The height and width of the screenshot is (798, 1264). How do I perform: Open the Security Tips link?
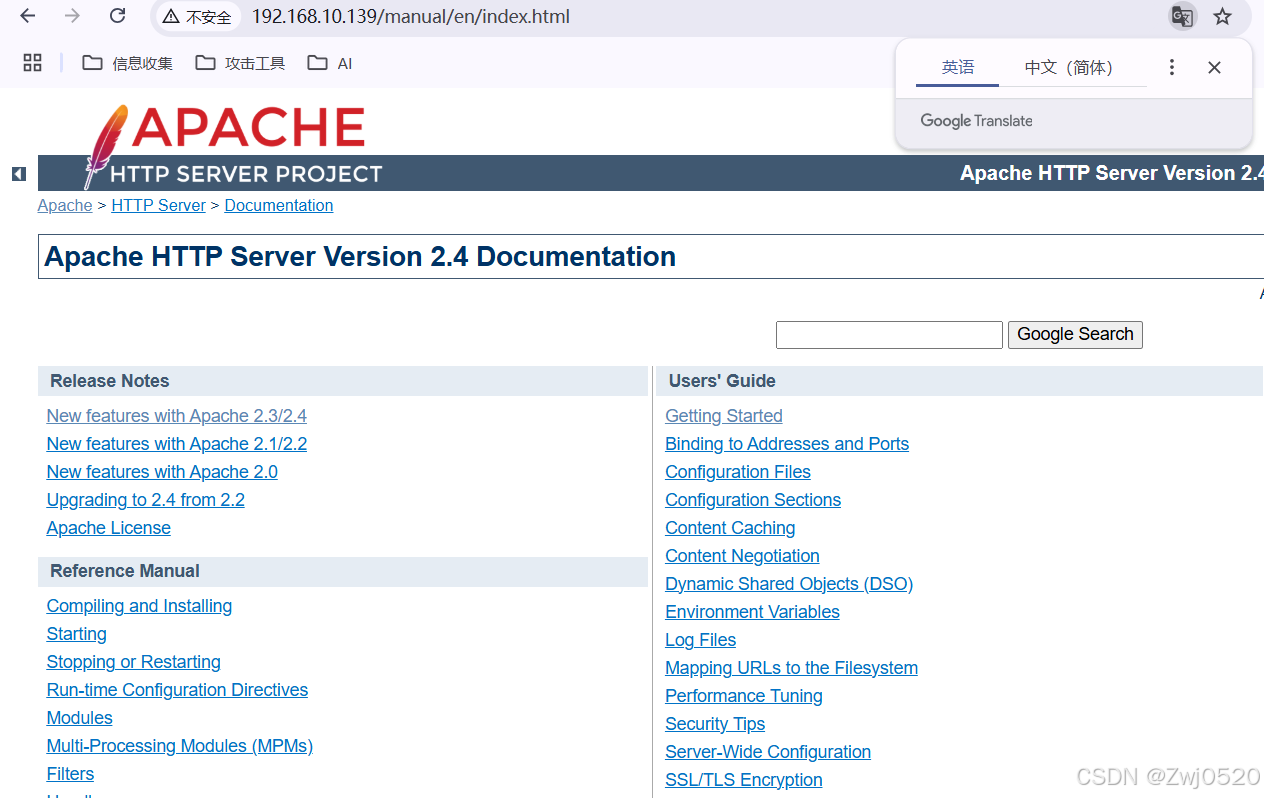point(715,724)
